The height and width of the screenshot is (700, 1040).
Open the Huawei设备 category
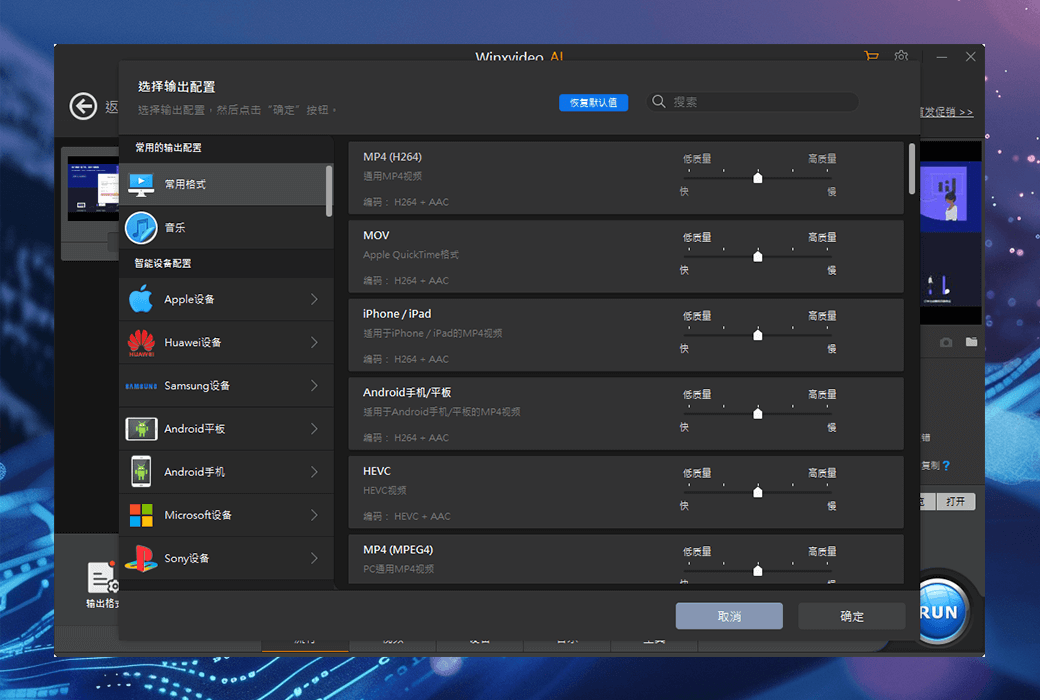(226, 342)
